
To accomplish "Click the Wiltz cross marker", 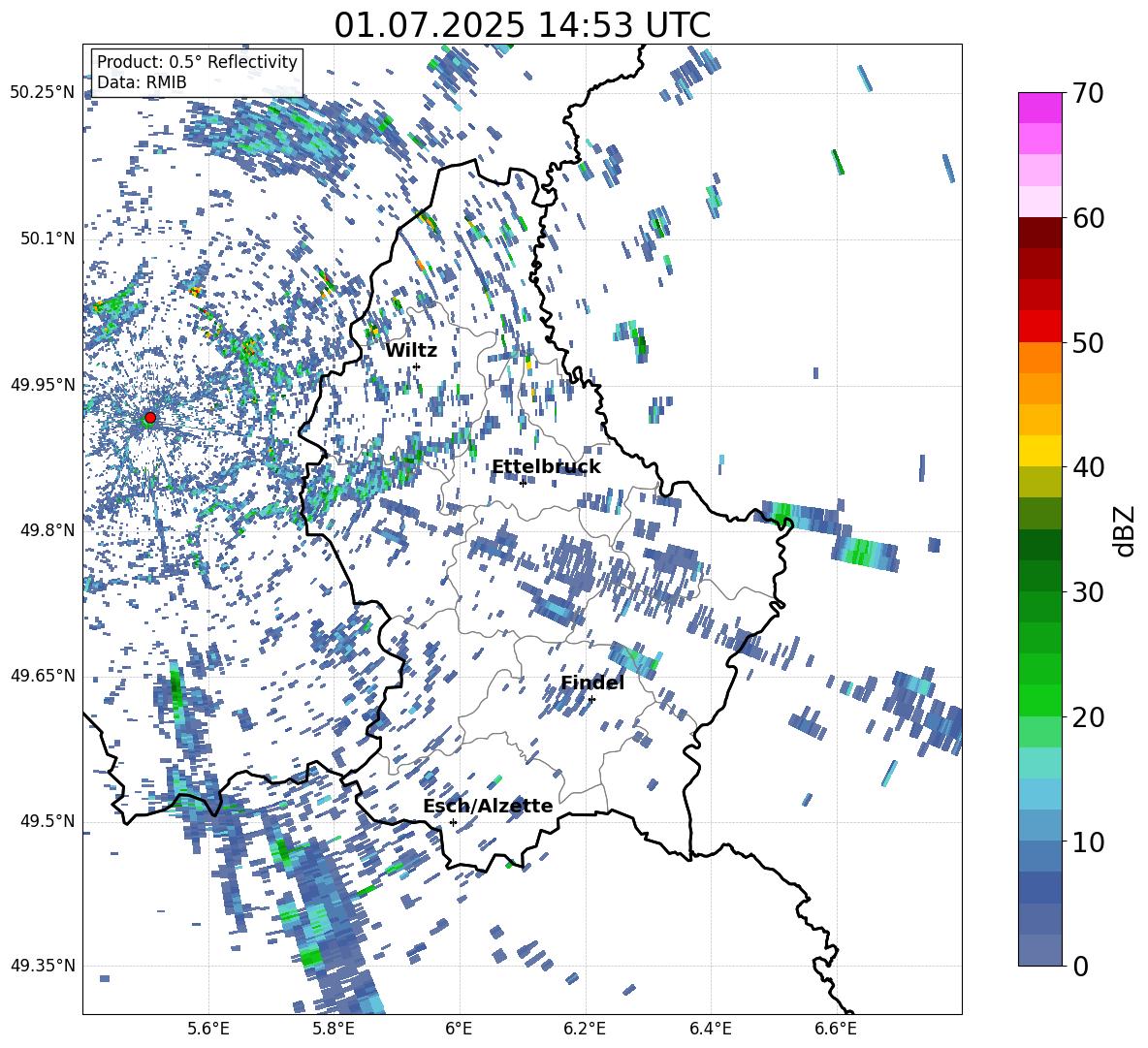I will [x=417, y=366].
